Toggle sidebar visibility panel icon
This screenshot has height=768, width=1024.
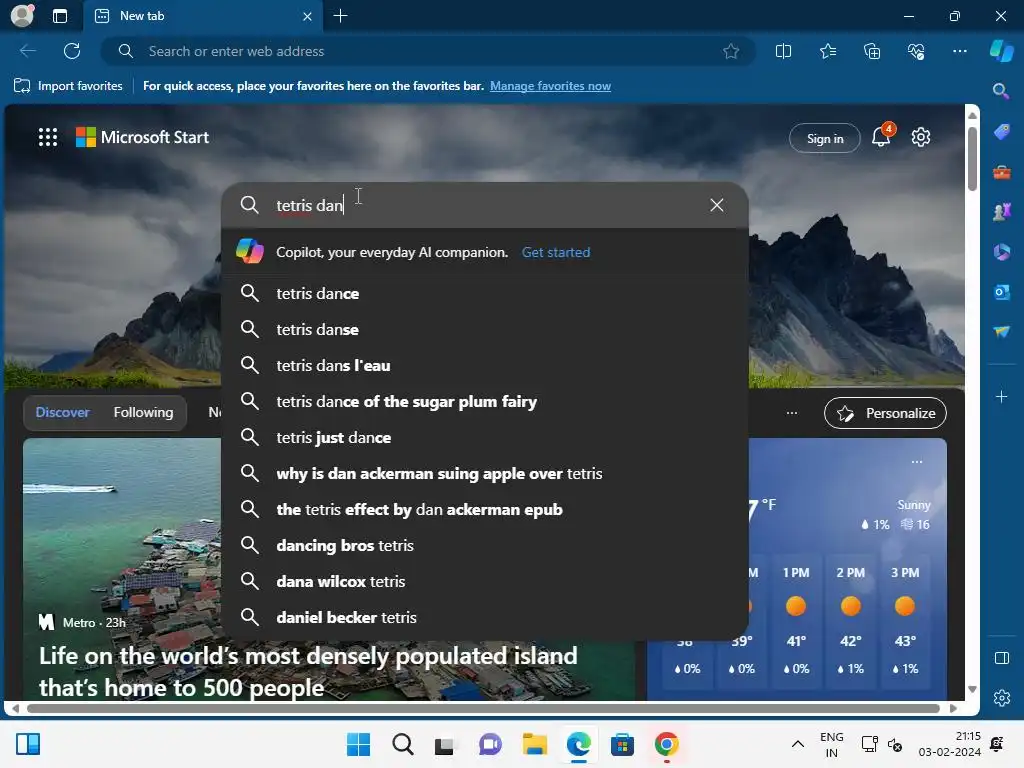(1001, 658)
